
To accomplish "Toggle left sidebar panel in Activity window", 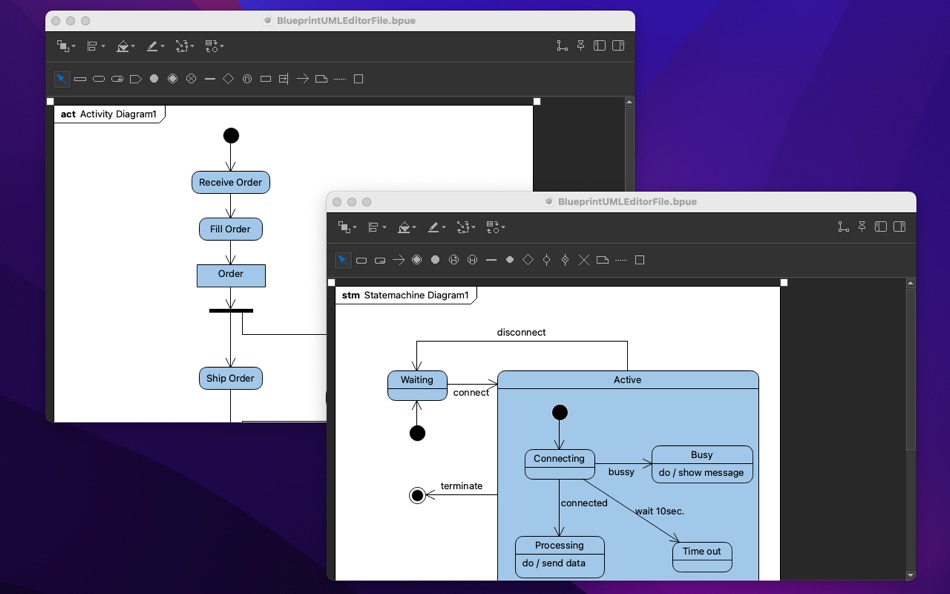I will coord(599,45).
